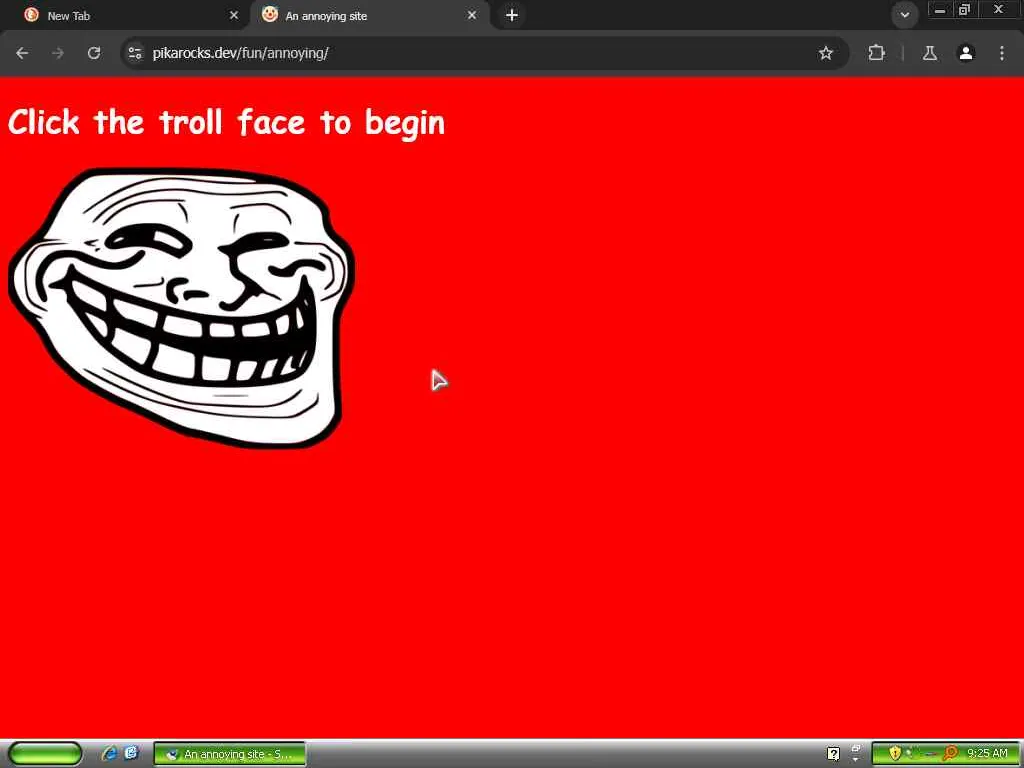Expand the tab search dropdown arrow
Image resolution: width=1024 pixels, height=768 pixels.
(904, 14)
